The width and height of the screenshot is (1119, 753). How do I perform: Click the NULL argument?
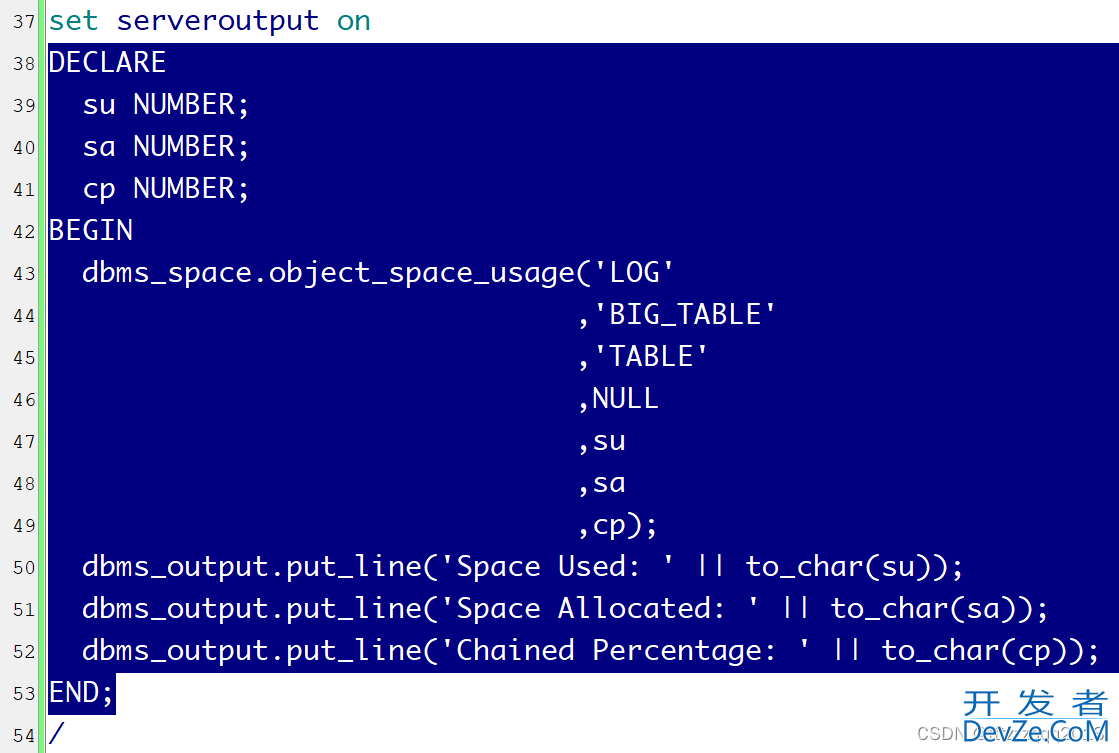coord(625,399)
